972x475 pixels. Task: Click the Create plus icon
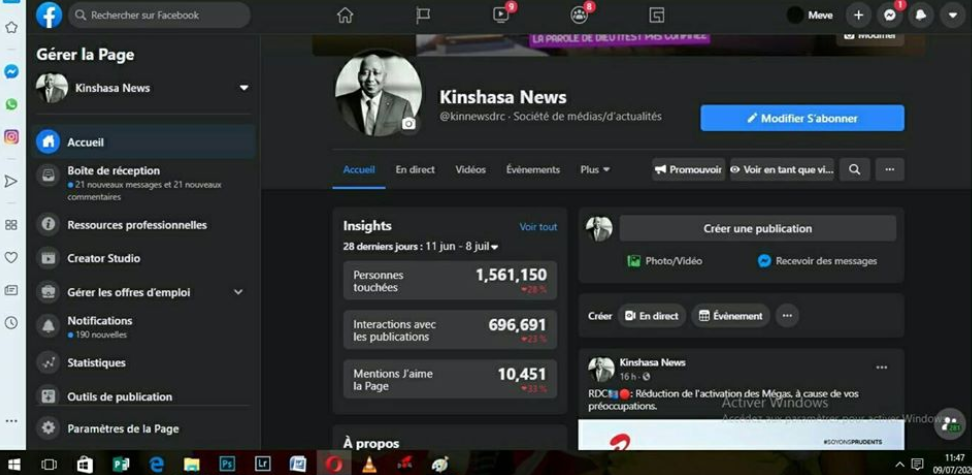(x=858, y=16)
